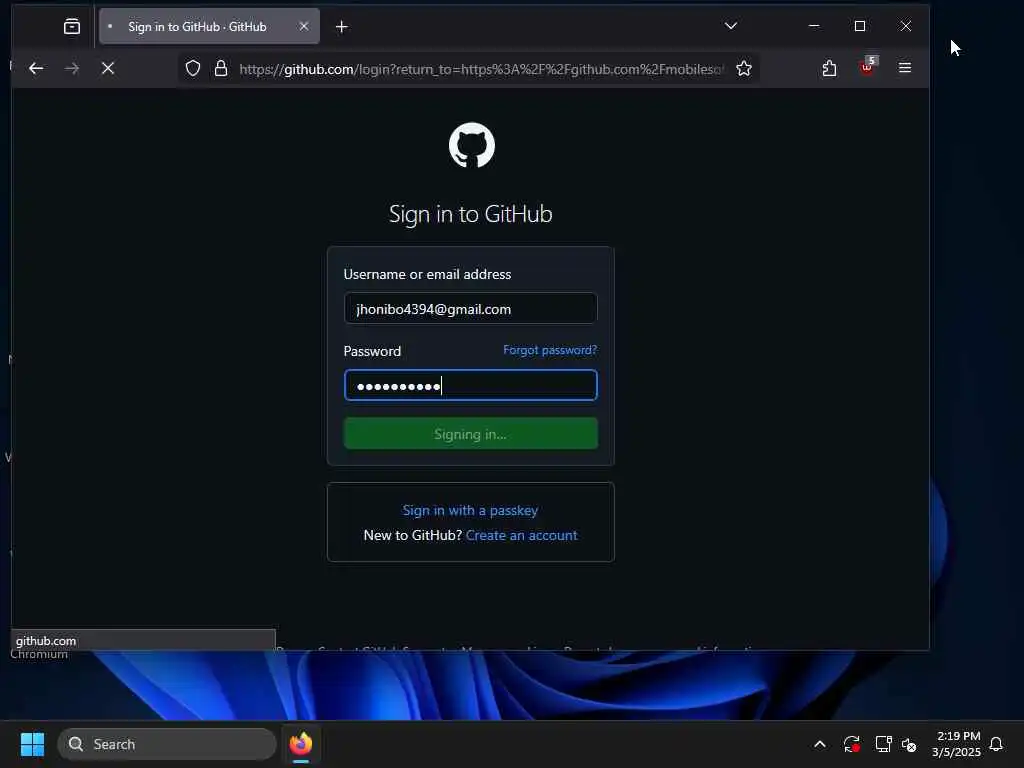The width and height of the screenshot is (1024, 768).
Task: Expand the list all tabs chevron
Action: [731, 26]
